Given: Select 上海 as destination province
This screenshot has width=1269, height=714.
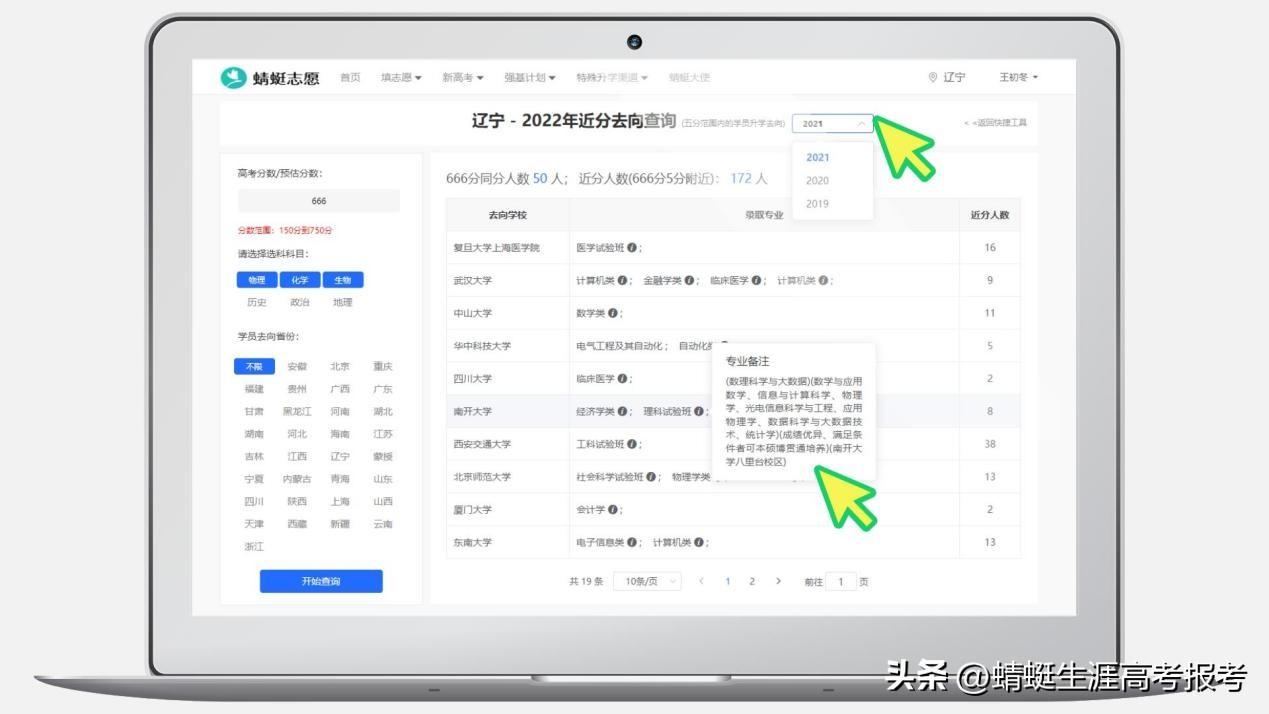Looking at the screenshot, I should click(x=340, y=502).
